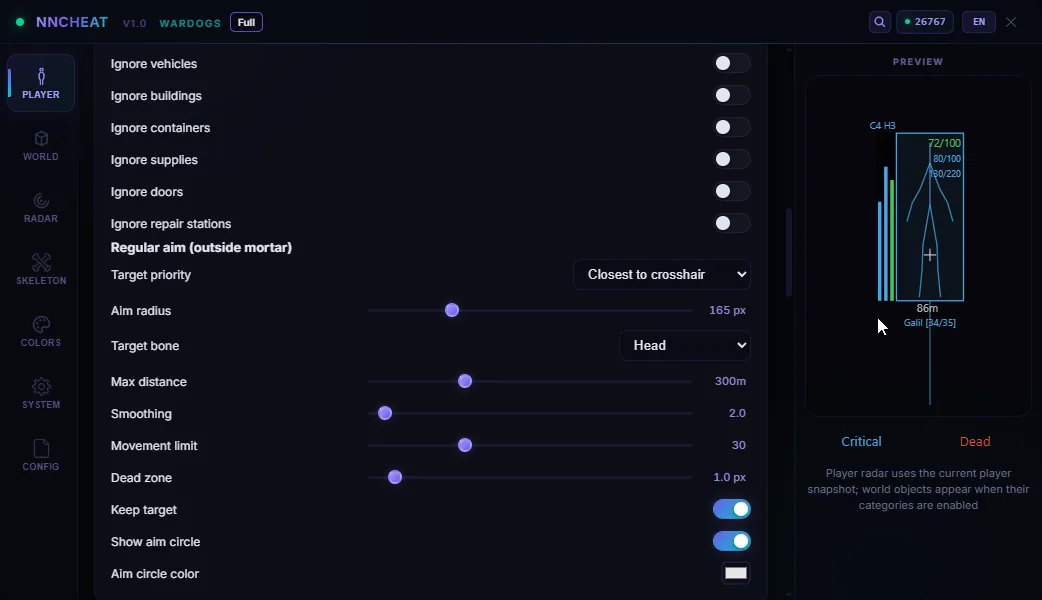Screen dimensions: 1042x600
Task: Turn on Ignore containers
Action: click(731, 127)
